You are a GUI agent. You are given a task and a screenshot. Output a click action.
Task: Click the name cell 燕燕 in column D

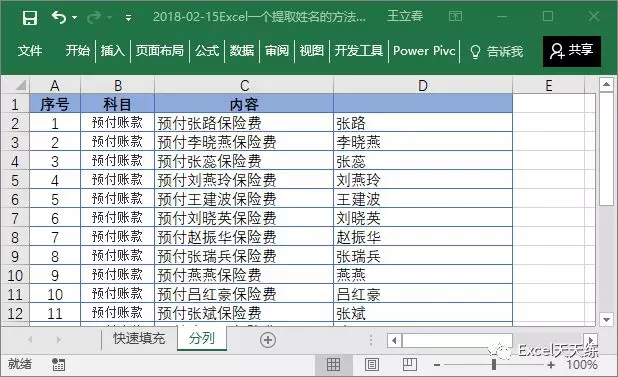[423, 275]
